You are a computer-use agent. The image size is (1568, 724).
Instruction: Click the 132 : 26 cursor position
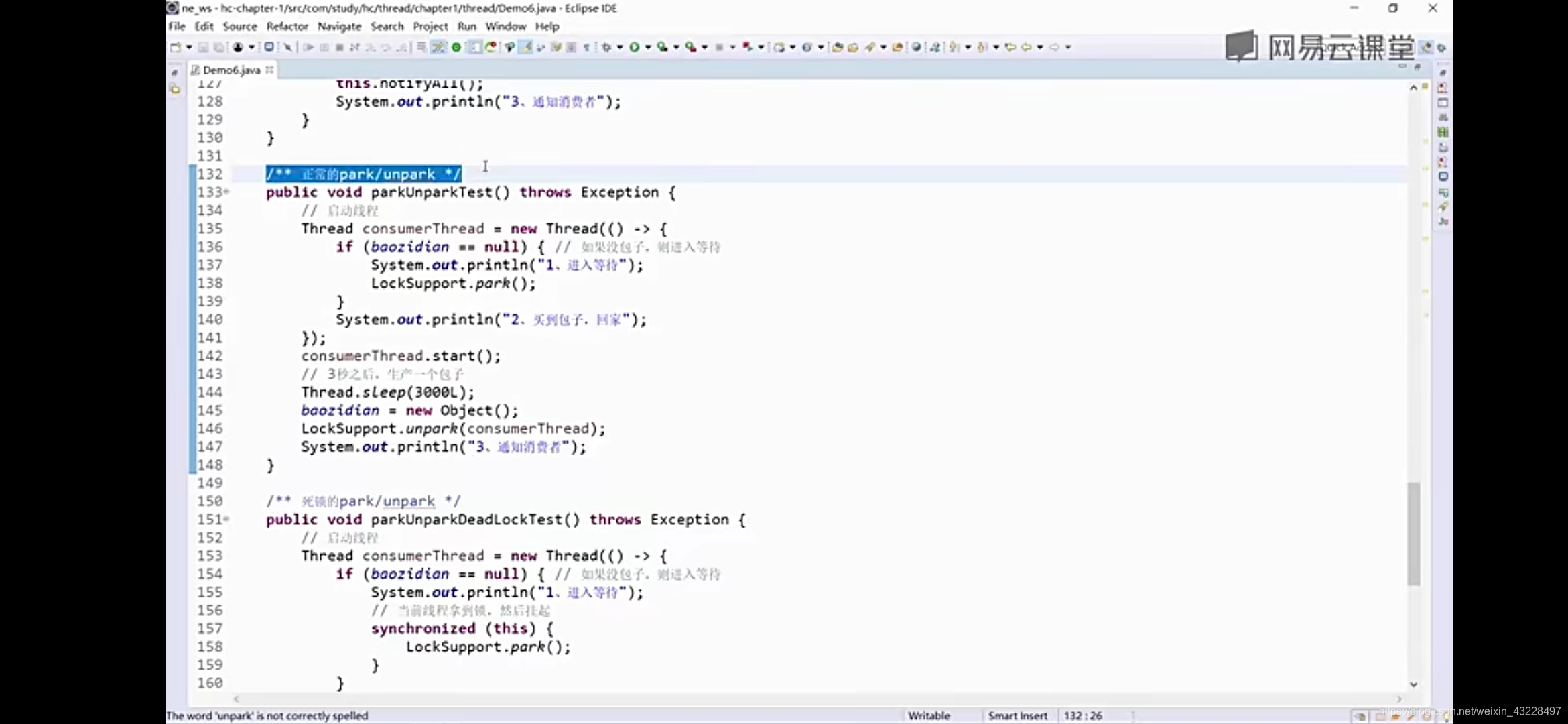click(1083, 715)
